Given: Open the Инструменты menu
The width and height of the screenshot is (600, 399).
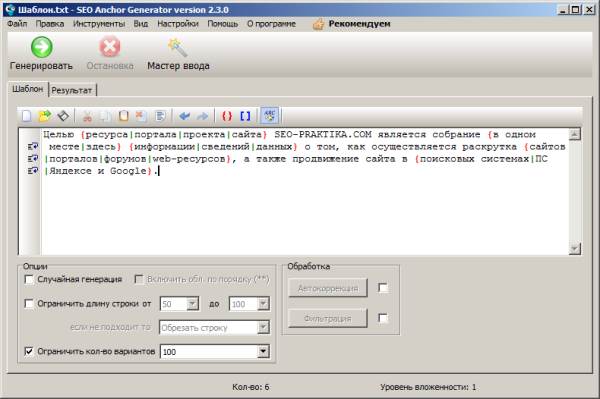Looking at the screenshot, I should (99, 24).
